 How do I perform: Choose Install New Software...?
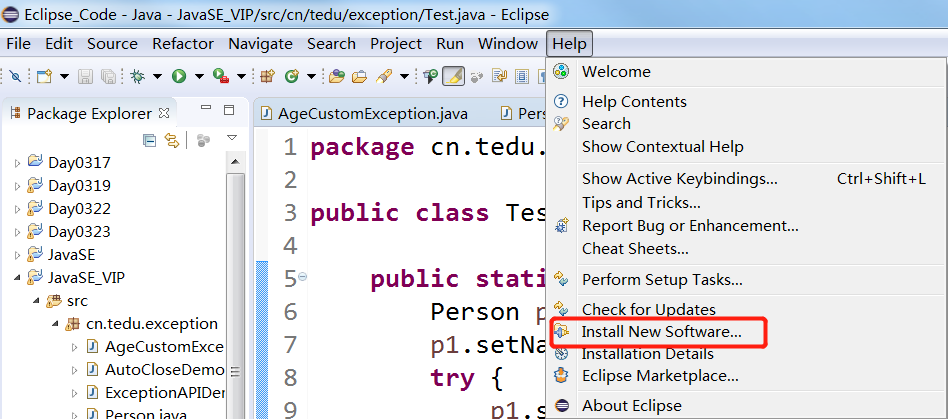coord(747,332)
